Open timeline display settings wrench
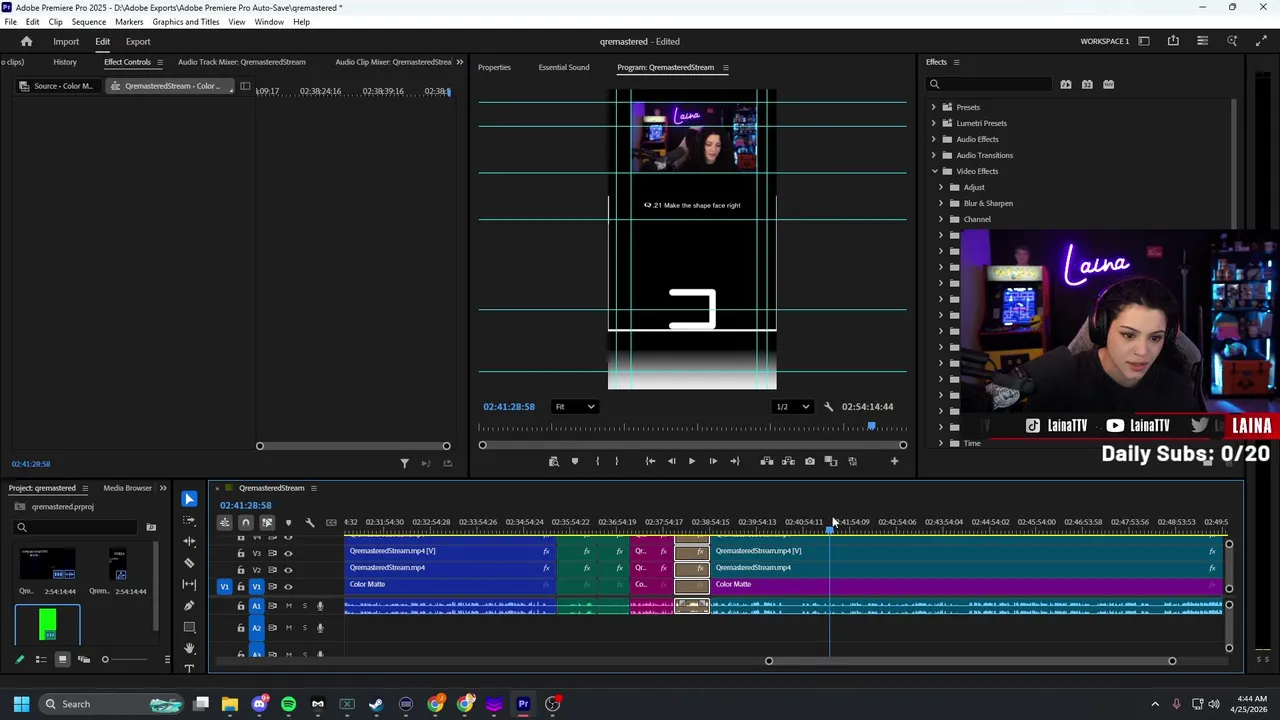Screen dimensions: 1280x720 click(x=309, y=522)
